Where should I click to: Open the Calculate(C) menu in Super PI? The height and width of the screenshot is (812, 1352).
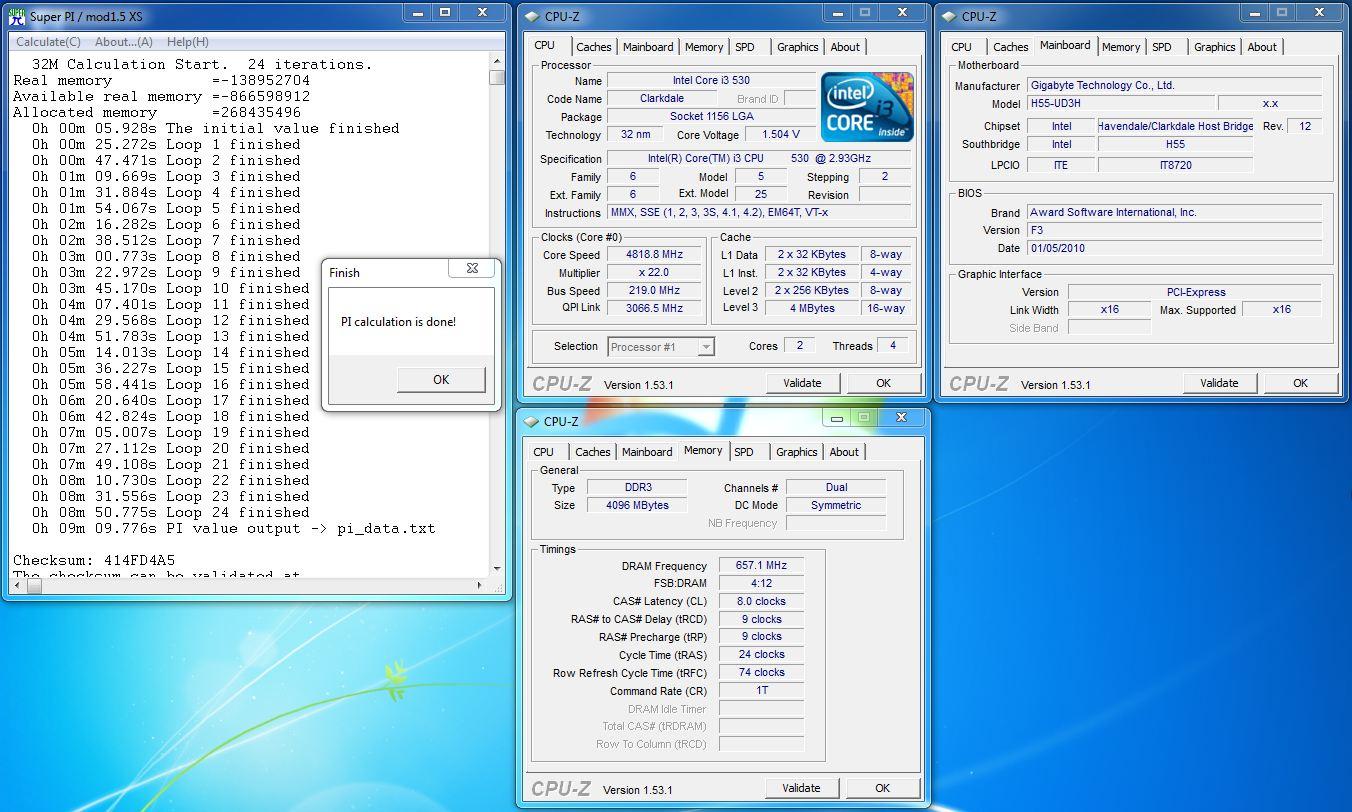coord(48,42)
